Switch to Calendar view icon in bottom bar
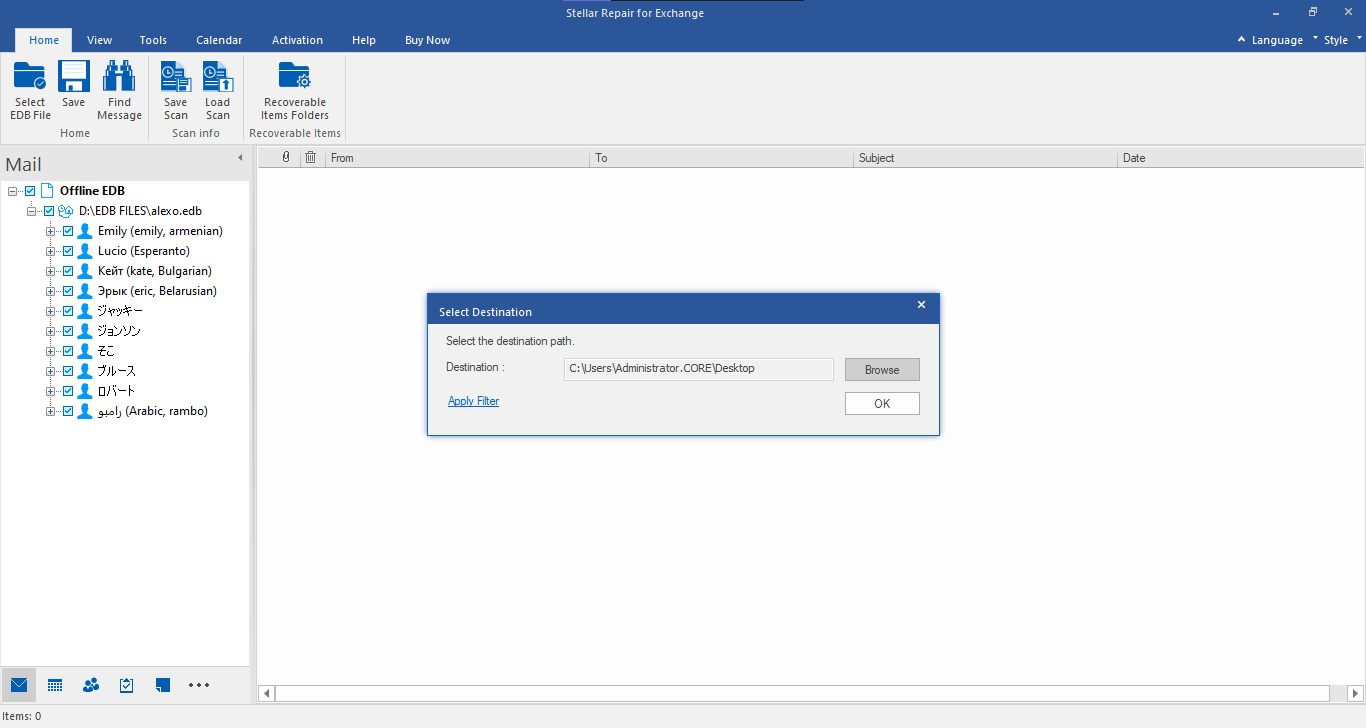 [55, 685]
